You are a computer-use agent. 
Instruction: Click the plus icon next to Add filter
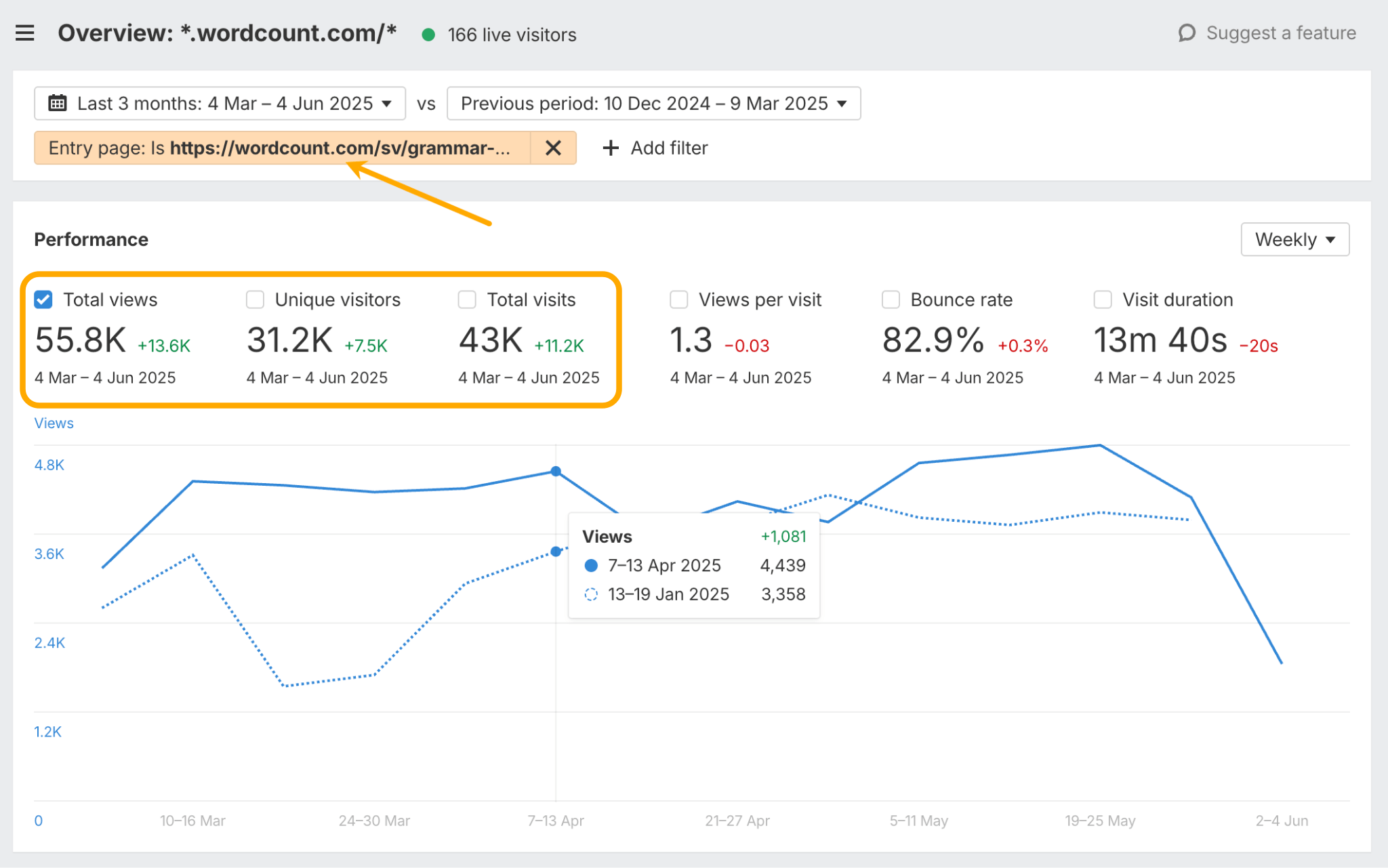point(610,148)
